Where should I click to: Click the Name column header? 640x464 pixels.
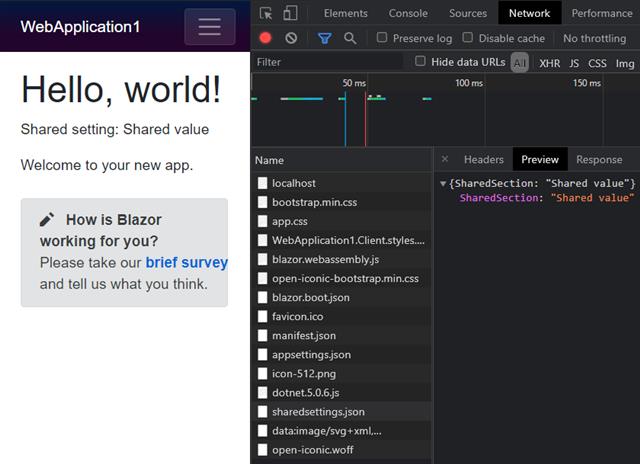[x=342, y=160]
